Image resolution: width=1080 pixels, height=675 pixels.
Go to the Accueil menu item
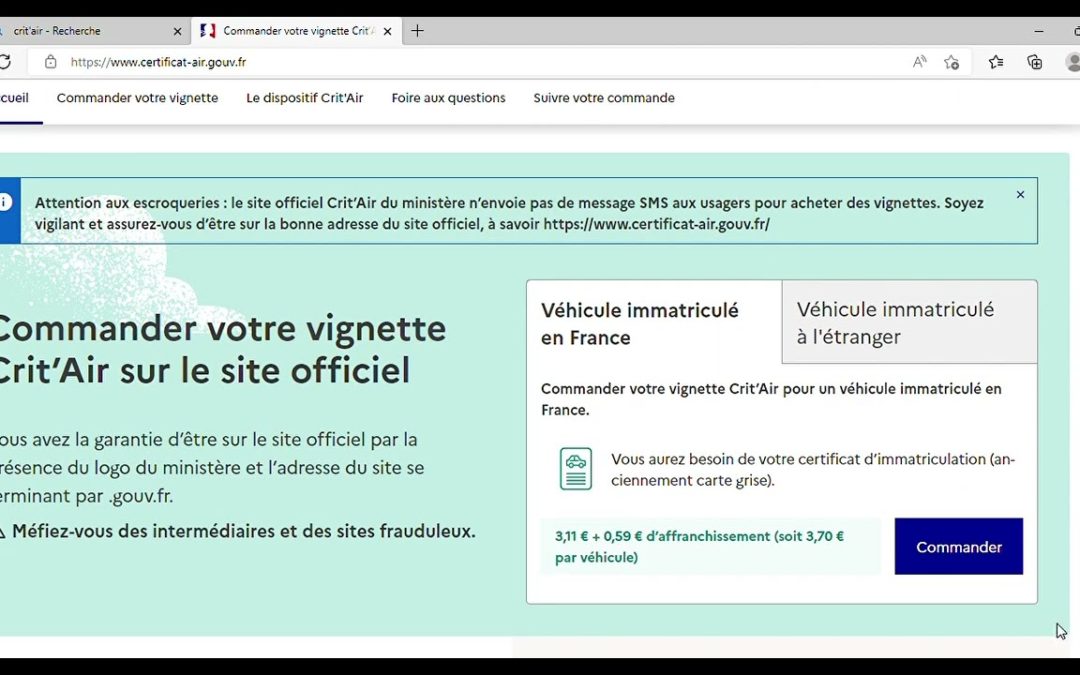14,98
